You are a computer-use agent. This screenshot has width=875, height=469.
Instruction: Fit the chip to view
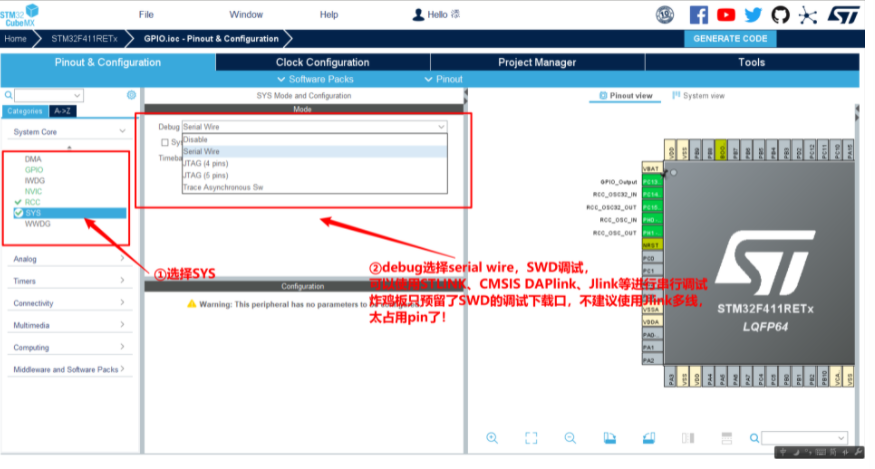(x=531, y=438)
